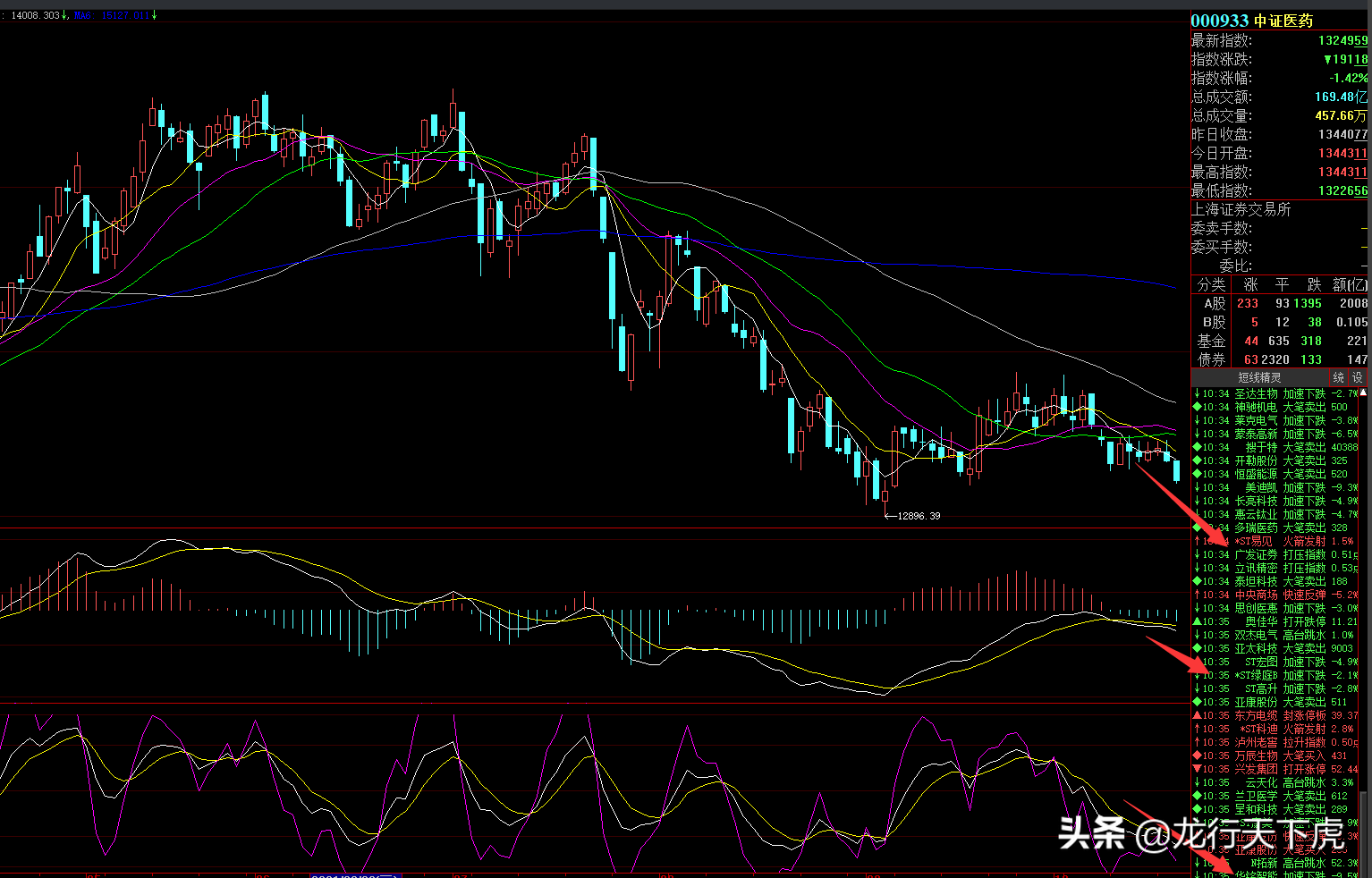The height and width of the screenshot is (878, 1372).
Task: Select the 恒盛能源 大笔卖出 alert row
Action: tap(1275, 474)
